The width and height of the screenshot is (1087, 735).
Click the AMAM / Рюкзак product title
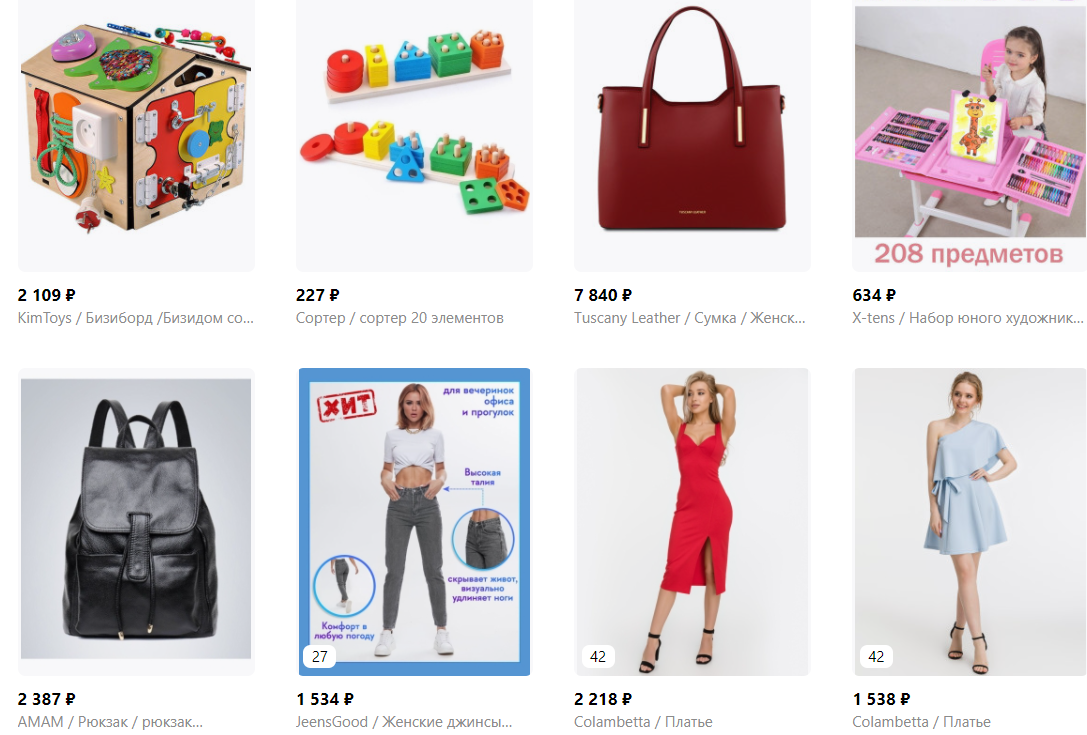coord(110,722)
